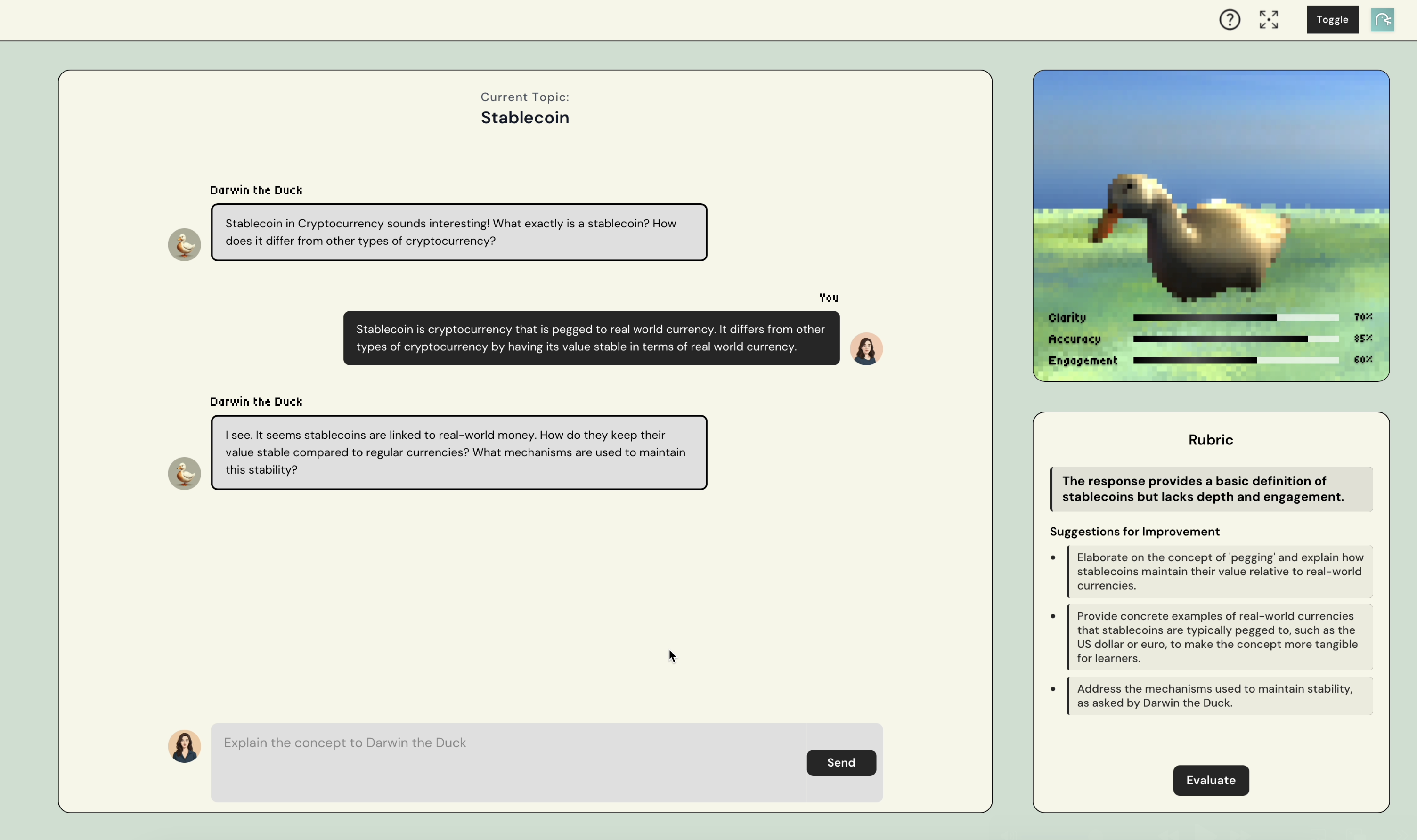Open the help question mark icon

1230,20
